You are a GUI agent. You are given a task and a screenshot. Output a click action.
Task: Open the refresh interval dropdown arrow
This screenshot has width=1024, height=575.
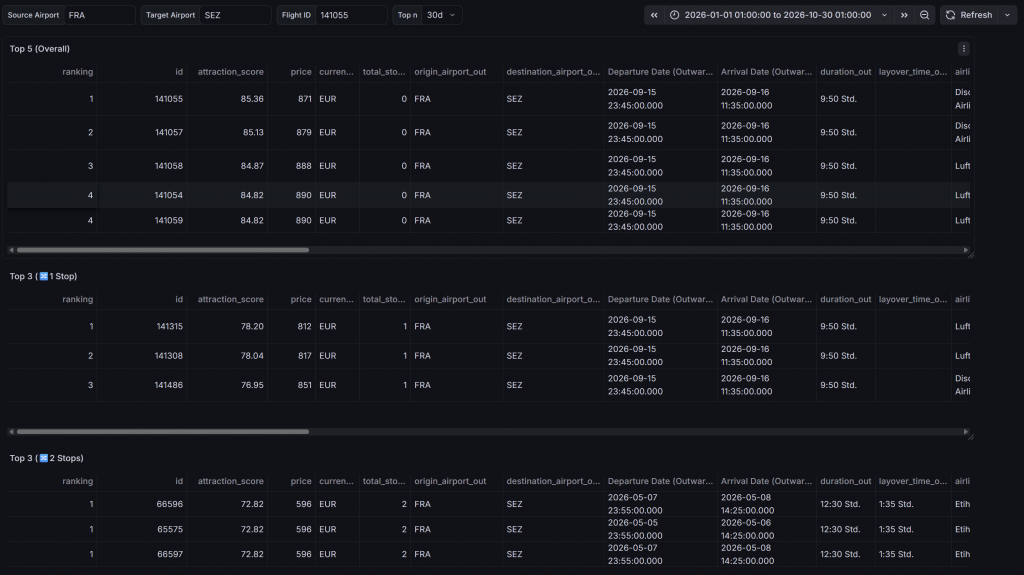(1007, 15)
